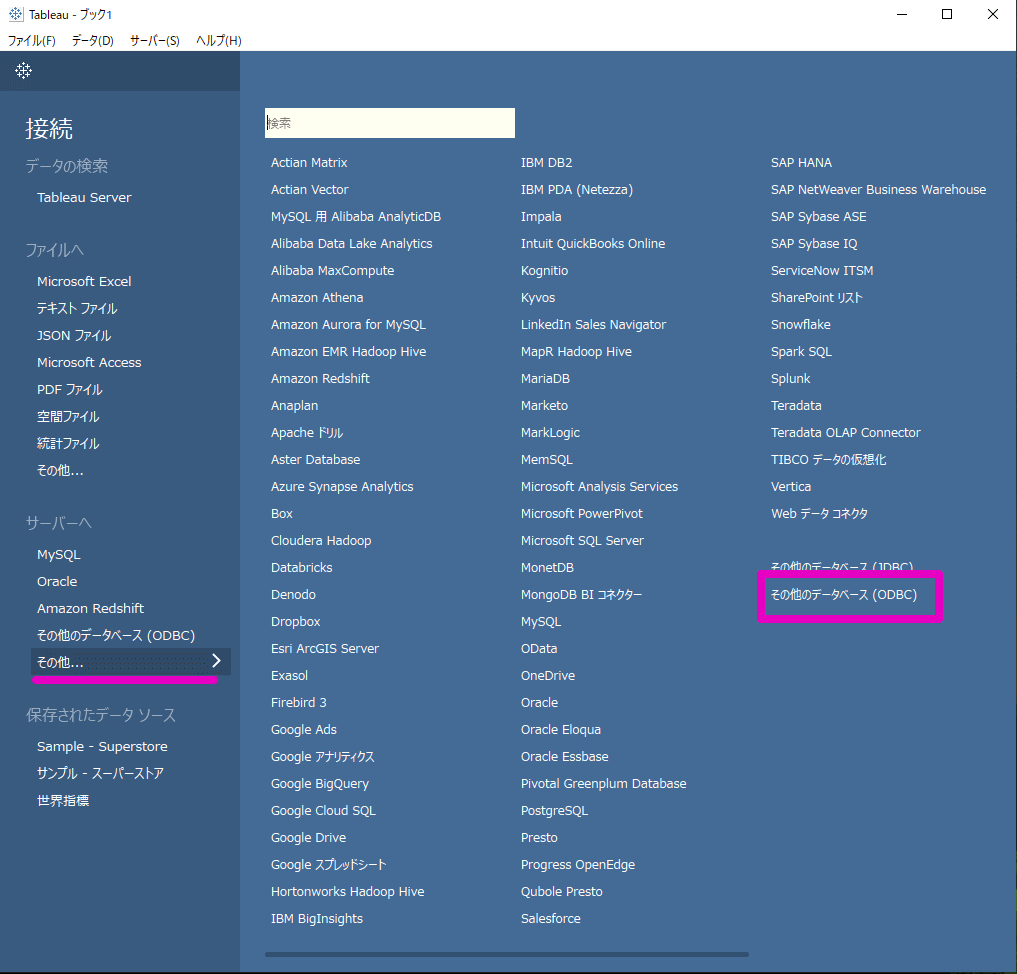Choose the Anaplan connector
Image resolution: width=1017 pixels, height=974 pixels.
point(294,406)
